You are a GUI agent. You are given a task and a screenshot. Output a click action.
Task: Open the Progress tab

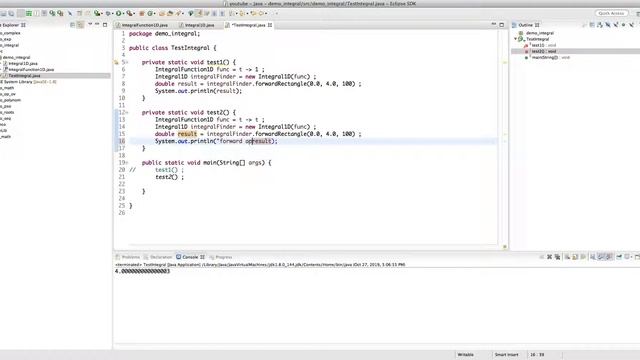[x=220, y=257]
